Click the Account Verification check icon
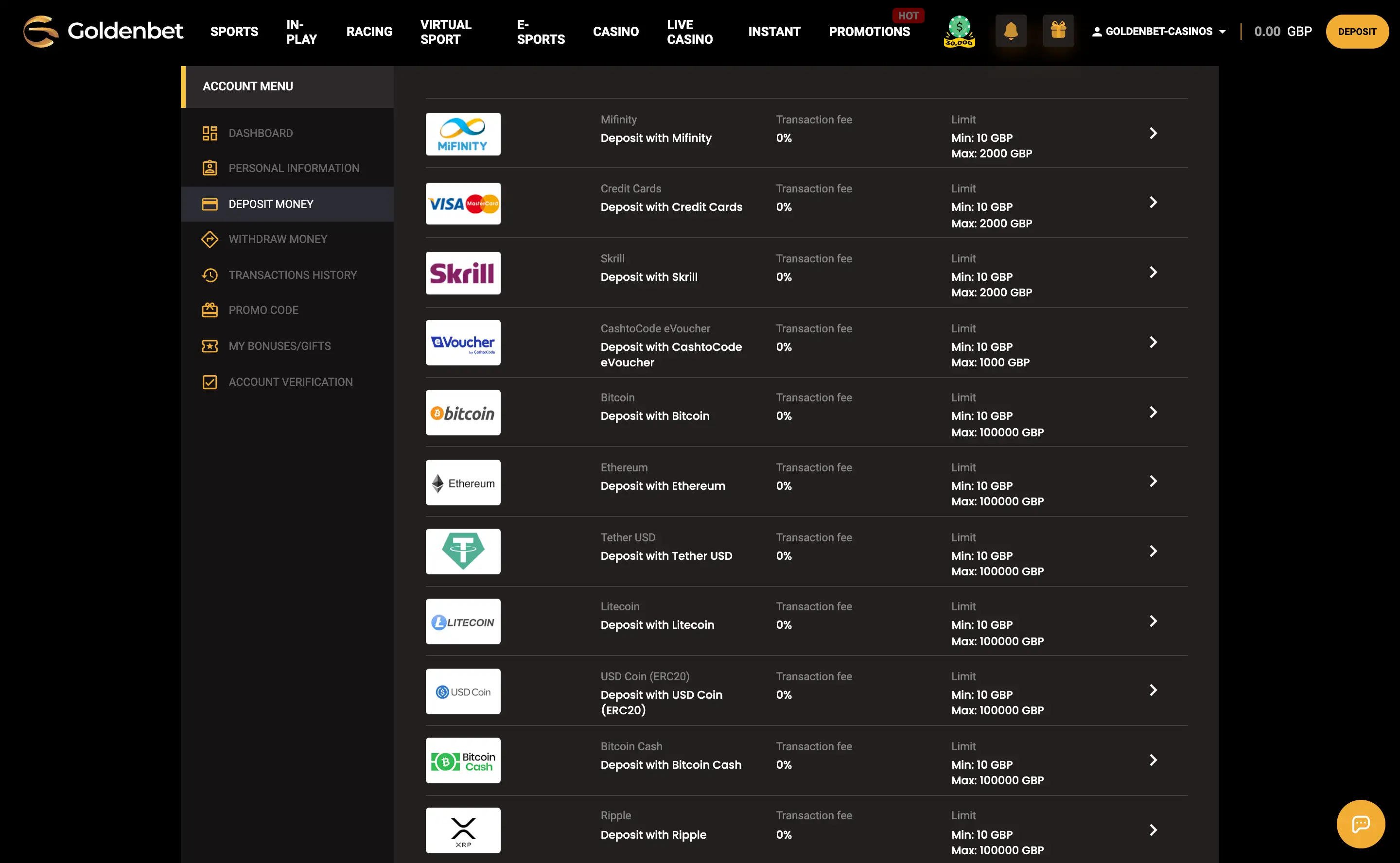The image size is (1400, 863). point(210,382)
